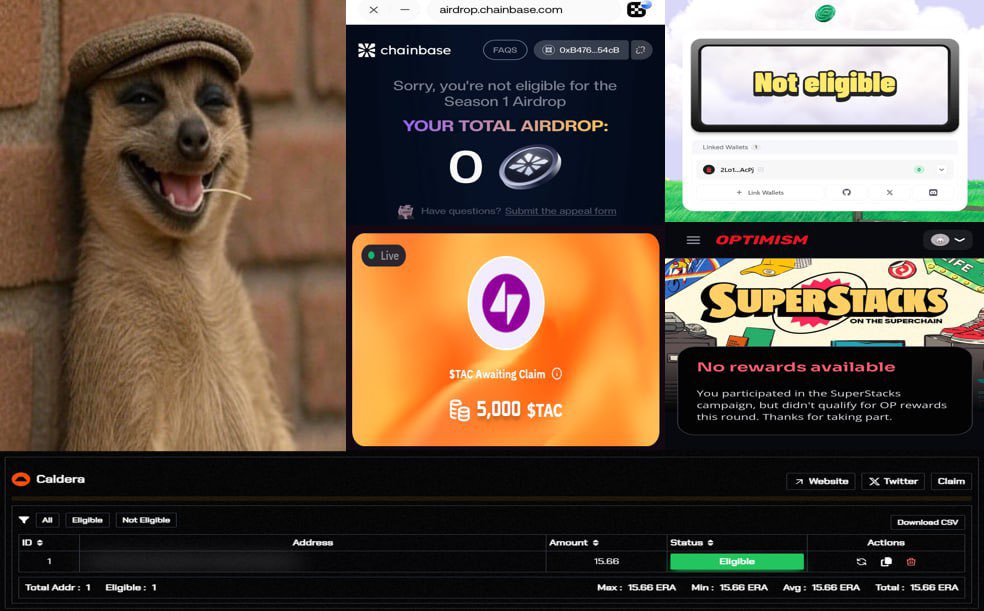984x611 pixels.
Task: Click the chainbase logo
Action: (404, 50)
